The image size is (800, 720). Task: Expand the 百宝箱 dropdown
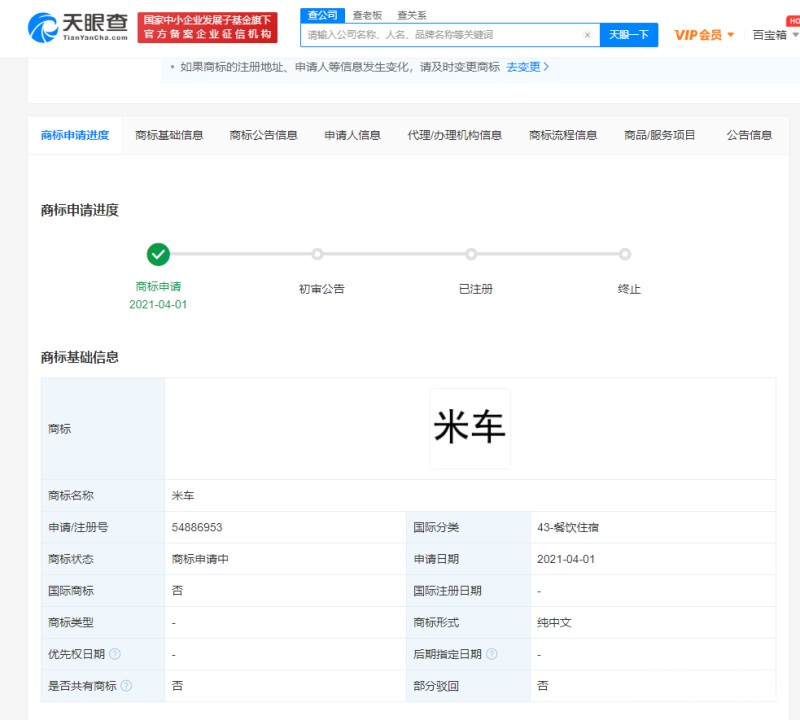[x=774, y=35]
